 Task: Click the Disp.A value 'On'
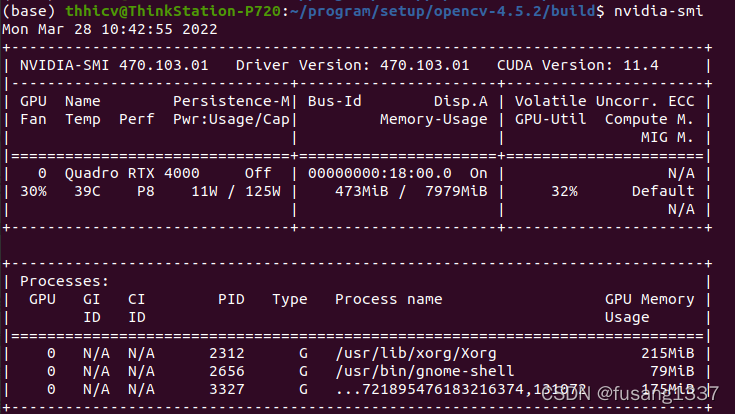pos(479,173)
